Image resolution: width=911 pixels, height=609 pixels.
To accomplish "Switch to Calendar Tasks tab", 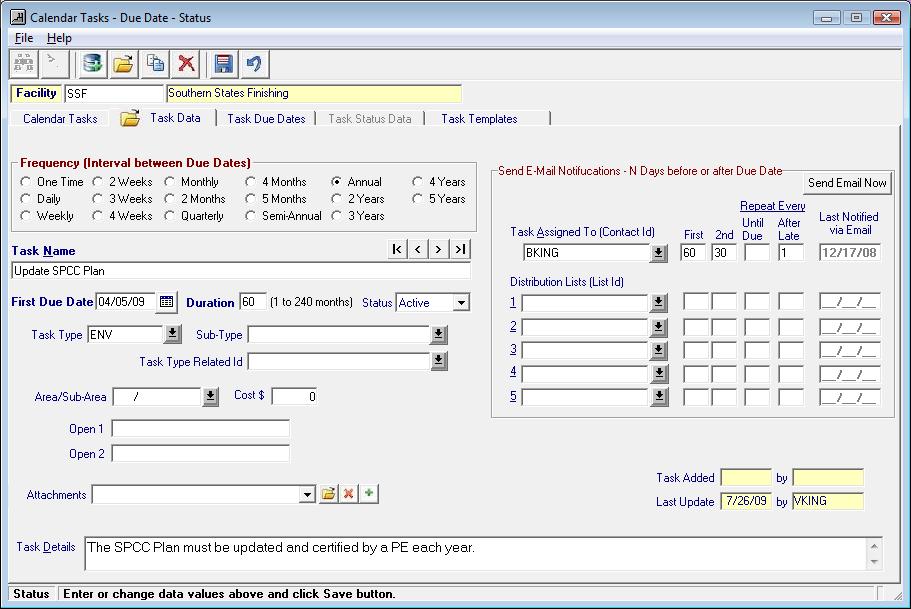I will [60, 119].
